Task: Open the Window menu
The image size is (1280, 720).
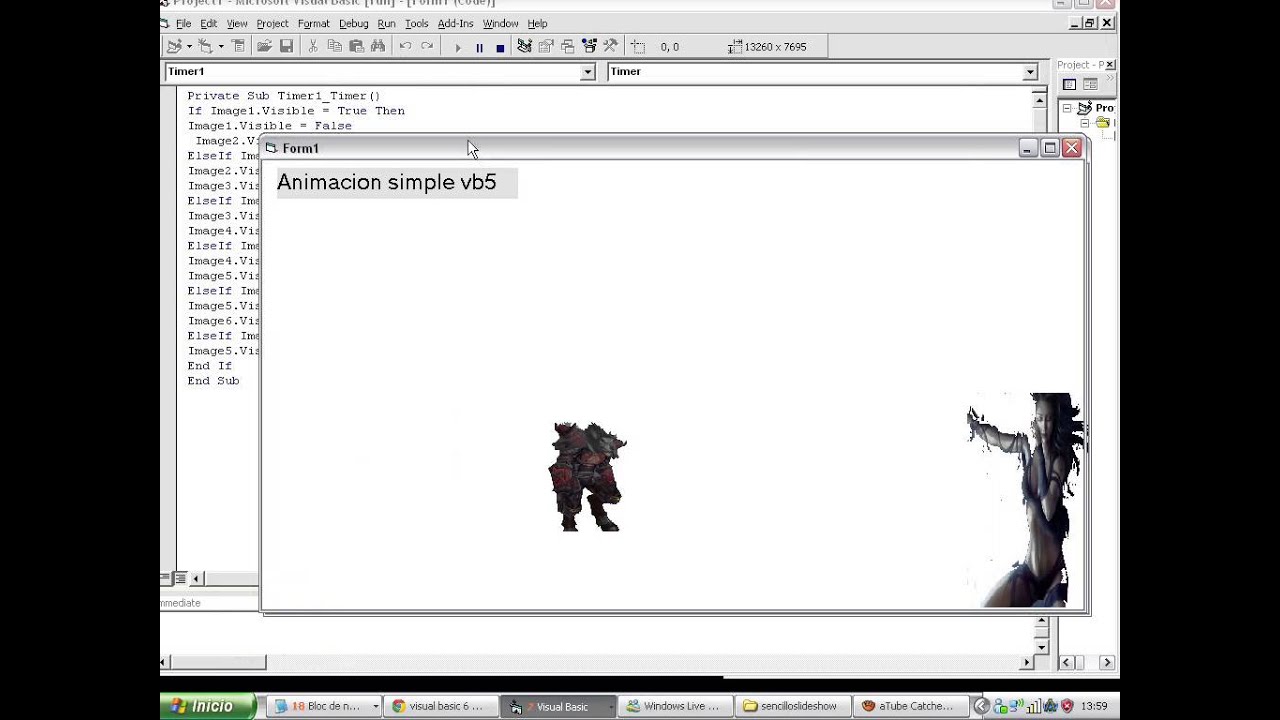Action: pos(500,23)
